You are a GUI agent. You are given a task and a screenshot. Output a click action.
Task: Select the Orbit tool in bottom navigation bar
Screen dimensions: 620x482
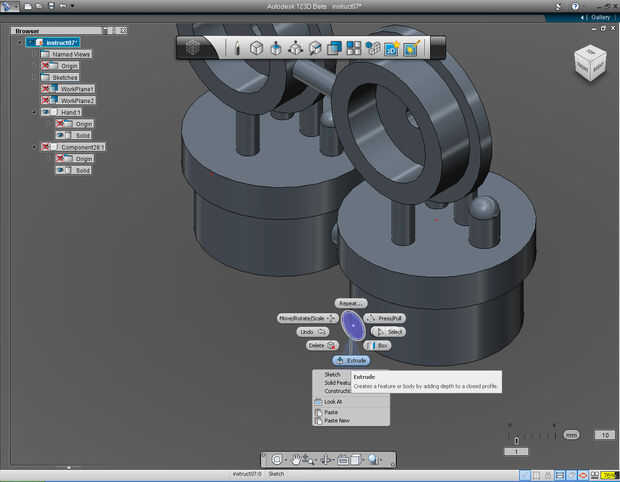click(325, 459)
